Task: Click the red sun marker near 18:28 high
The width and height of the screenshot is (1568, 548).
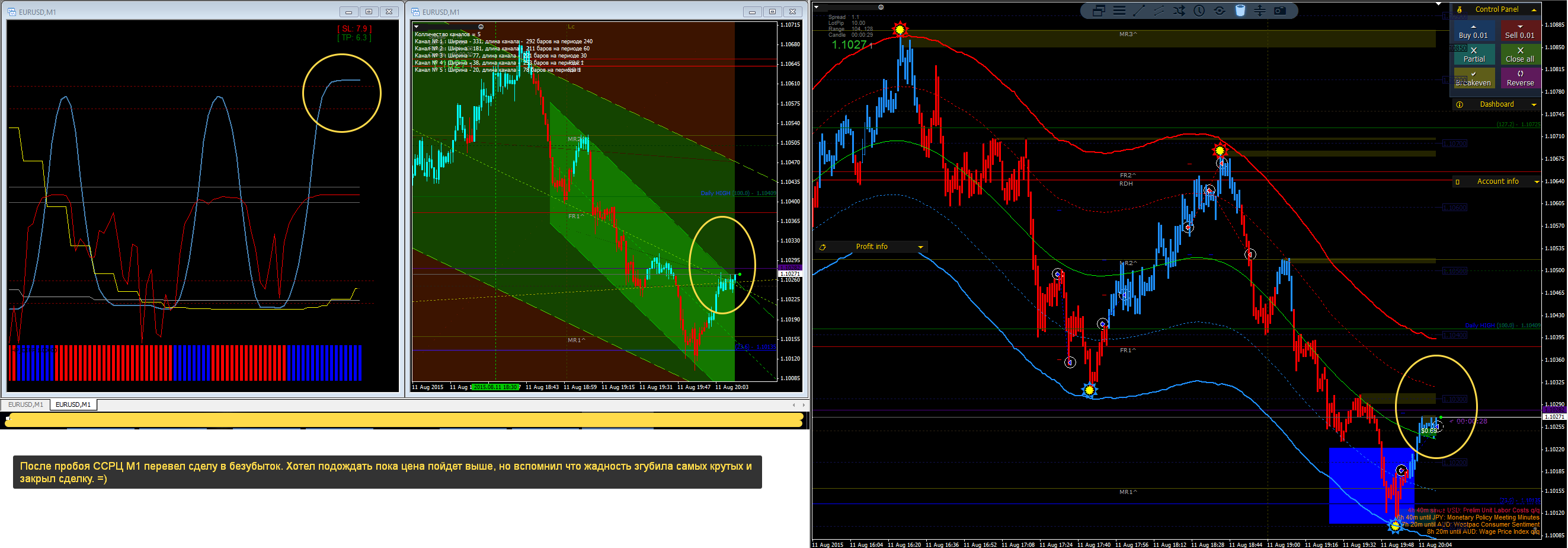Action: coord(1219,151)
